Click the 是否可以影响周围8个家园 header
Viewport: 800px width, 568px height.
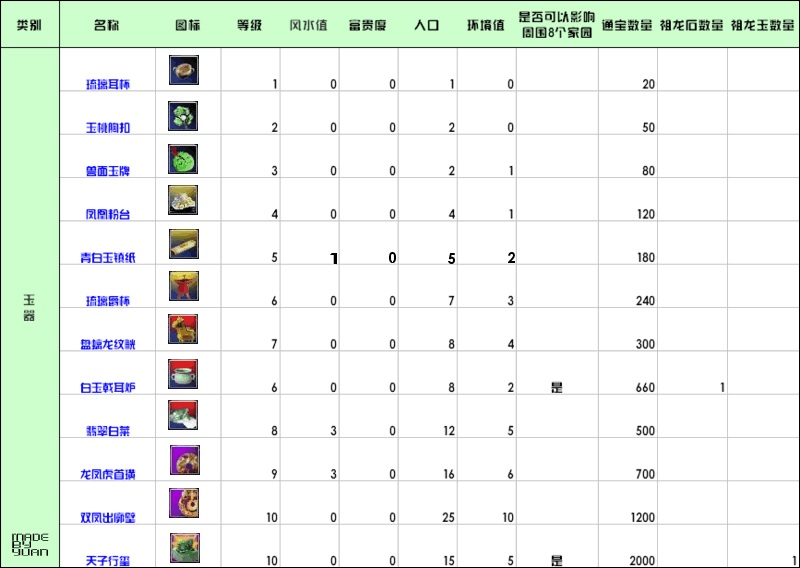[557, 25]
